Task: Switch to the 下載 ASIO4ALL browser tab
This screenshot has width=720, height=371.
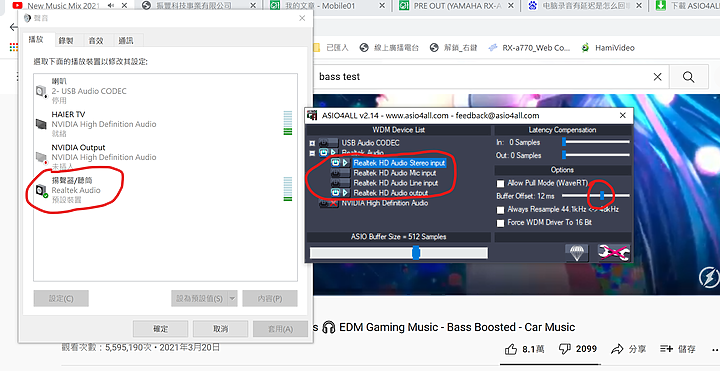Action: click(x=689, y=6)
